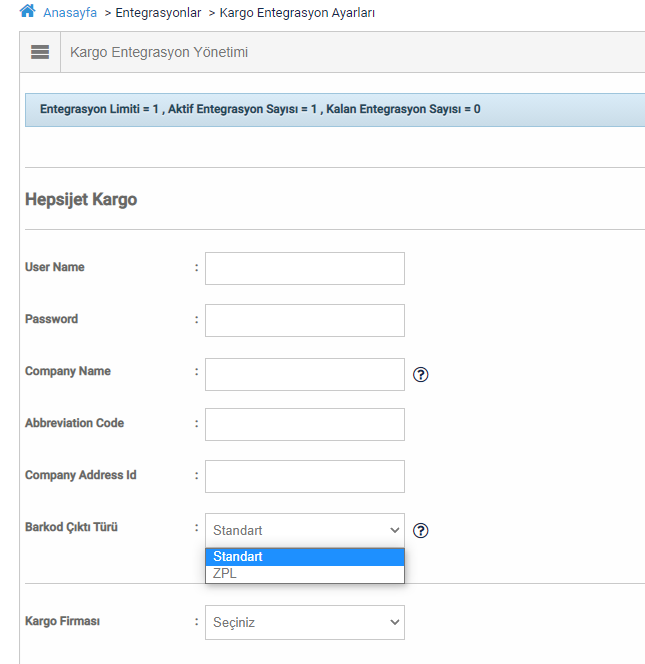Click the Abbreviation Code label
The image size is (645, 664).
75,423
